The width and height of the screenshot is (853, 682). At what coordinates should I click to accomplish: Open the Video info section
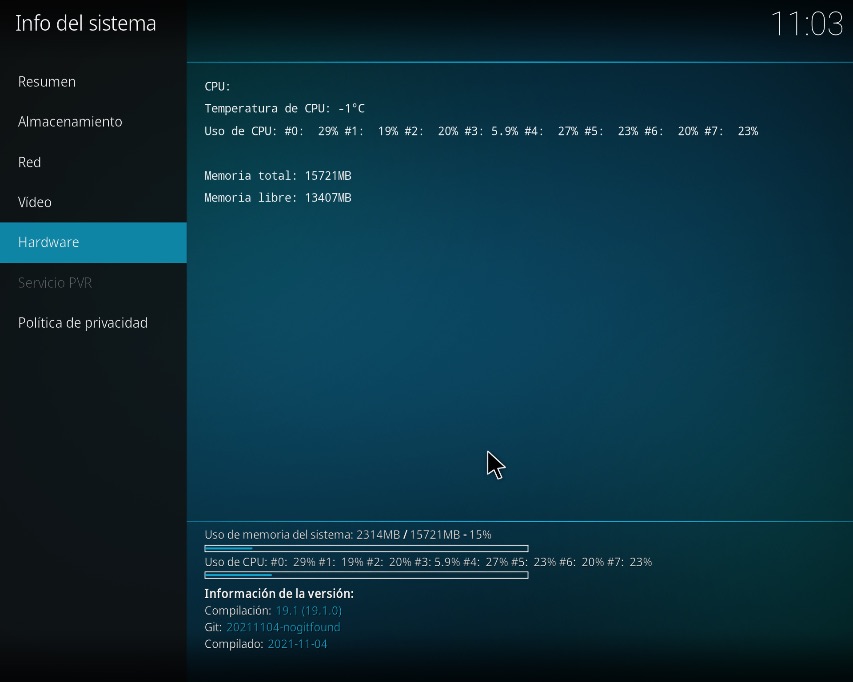93,202
